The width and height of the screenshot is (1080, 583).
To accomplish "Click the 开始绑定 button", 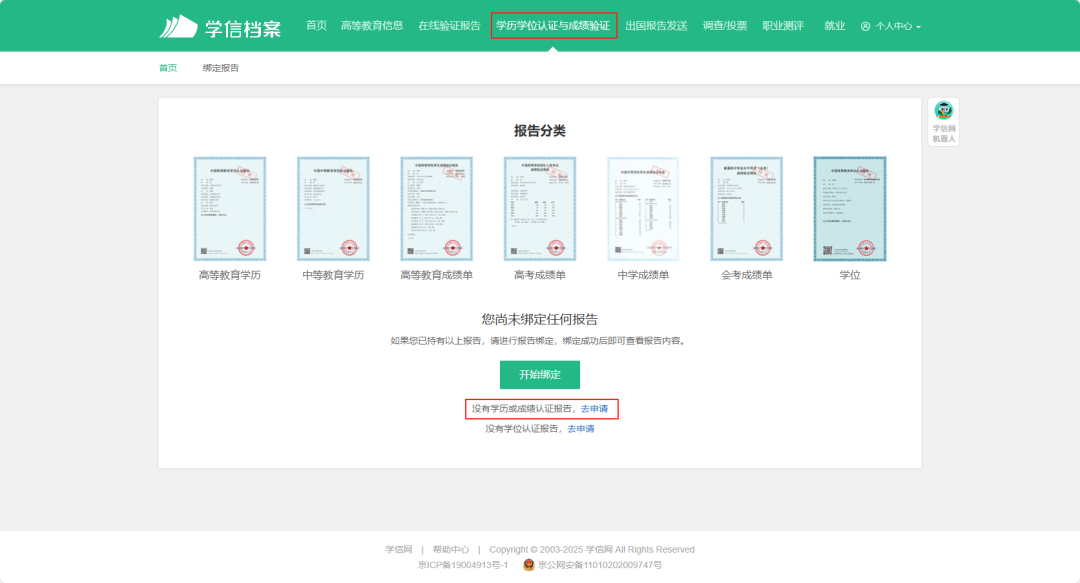I will point(539,375).
